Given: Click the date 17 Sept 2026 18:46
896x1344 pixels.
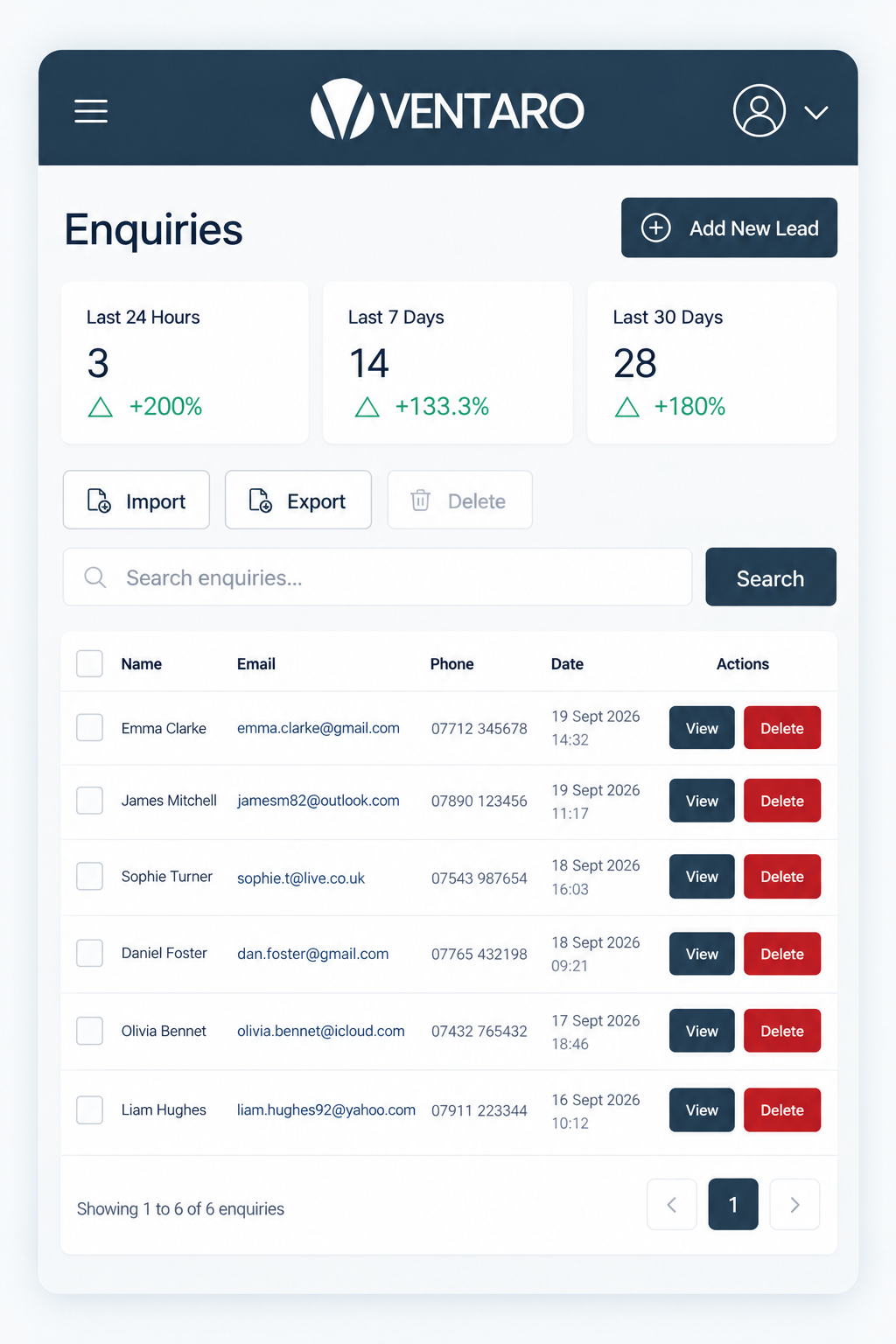Looking at the screenshot, I should tap(595, 1032).
